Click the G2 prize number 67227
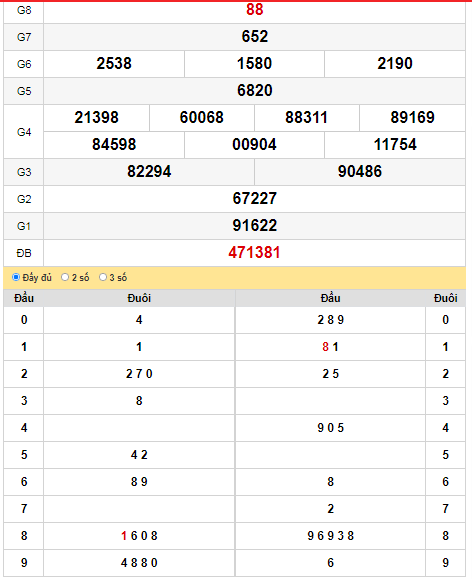Image resolution: width=472 pixels, height=579 pixels. click(254, 198)
